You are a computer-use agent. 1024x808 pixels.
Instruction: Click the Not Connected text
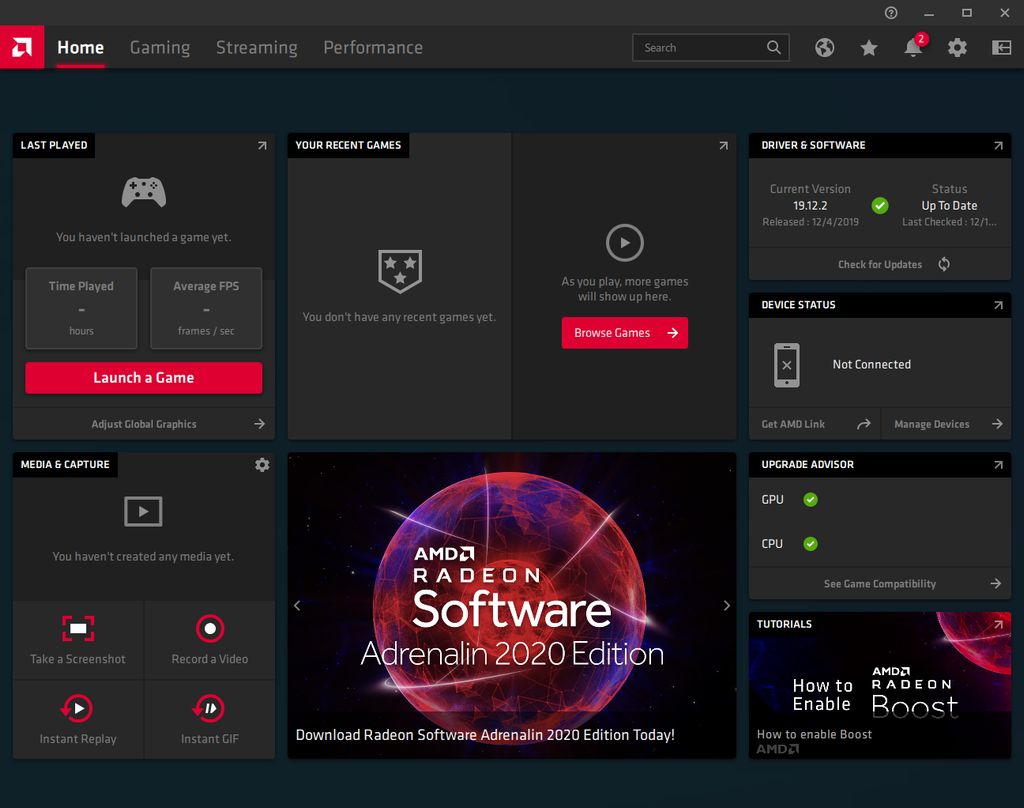tap(871, 364)
